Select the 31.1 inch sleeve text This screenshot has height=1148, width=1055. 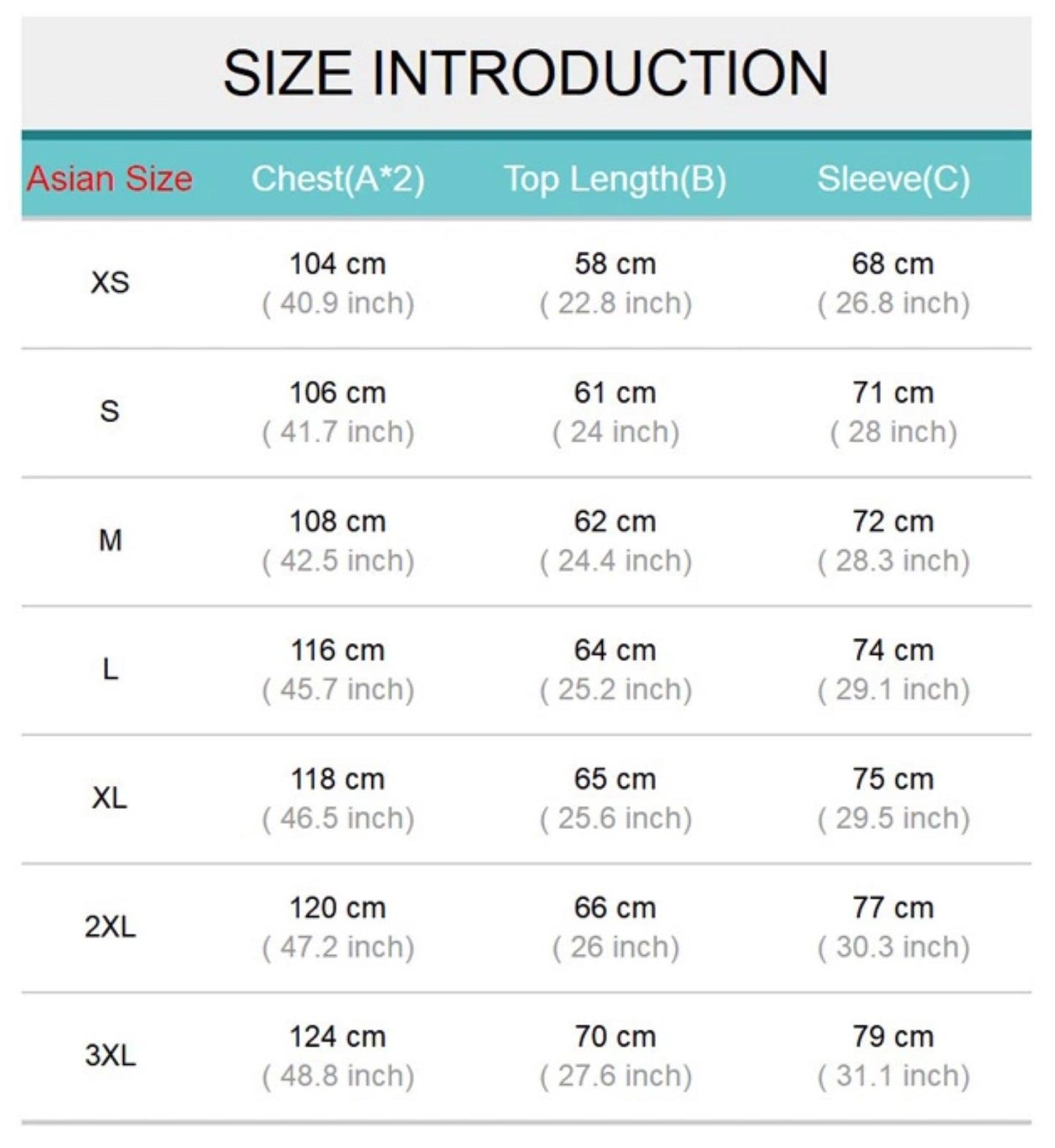click(x=893, y=1076)
